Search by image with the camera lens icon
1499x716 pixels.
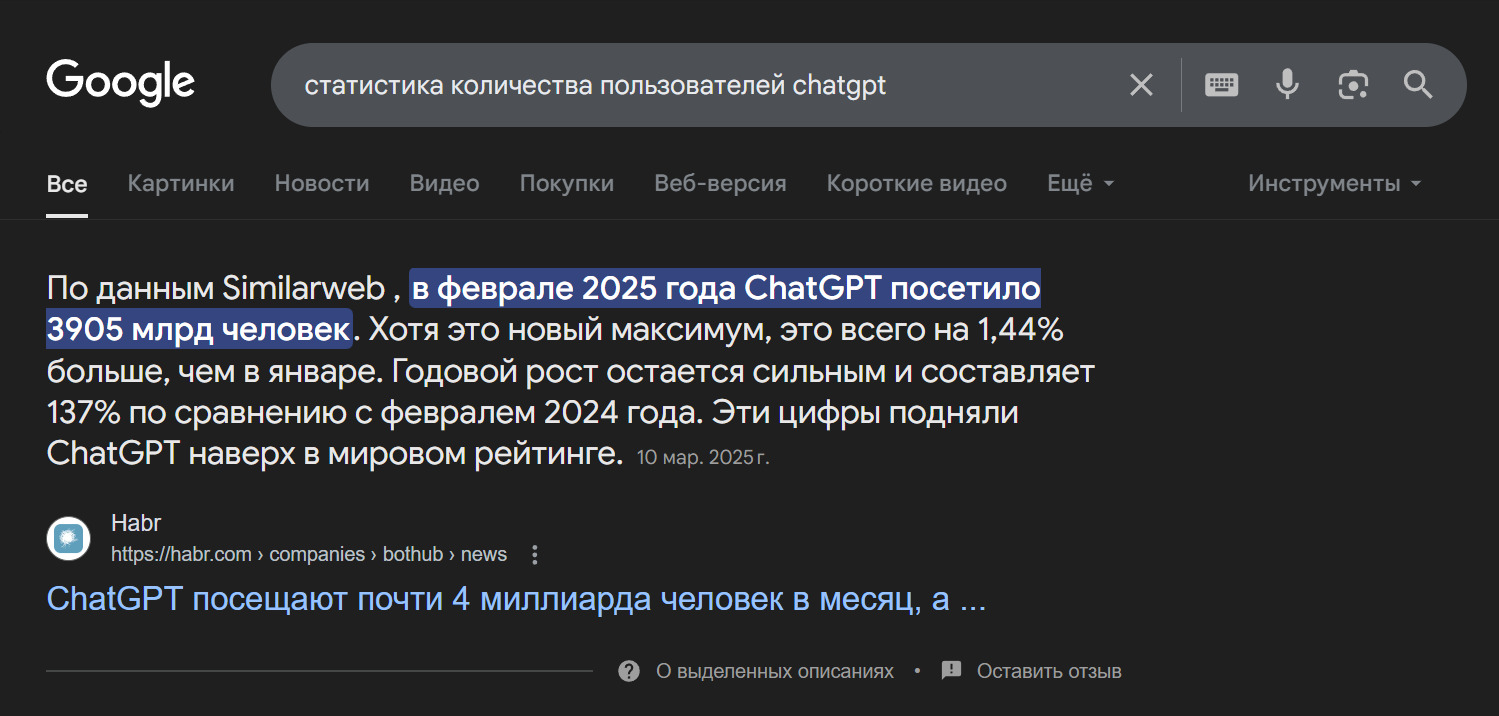(x=1352, y=85)
